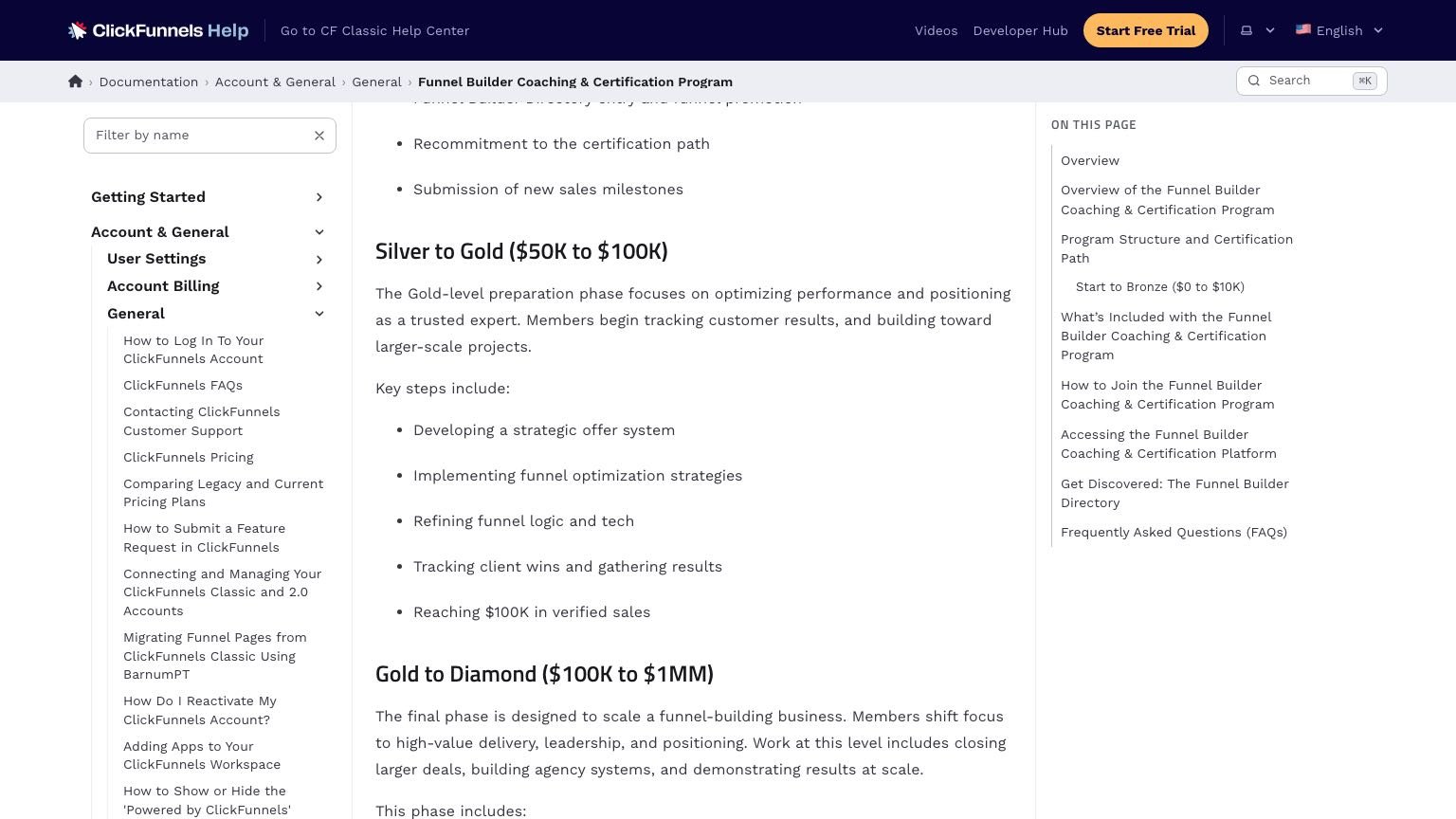
Task: Open Migrating Funnel Pages Using BarnumPT article
Action: tap(214, 656)
